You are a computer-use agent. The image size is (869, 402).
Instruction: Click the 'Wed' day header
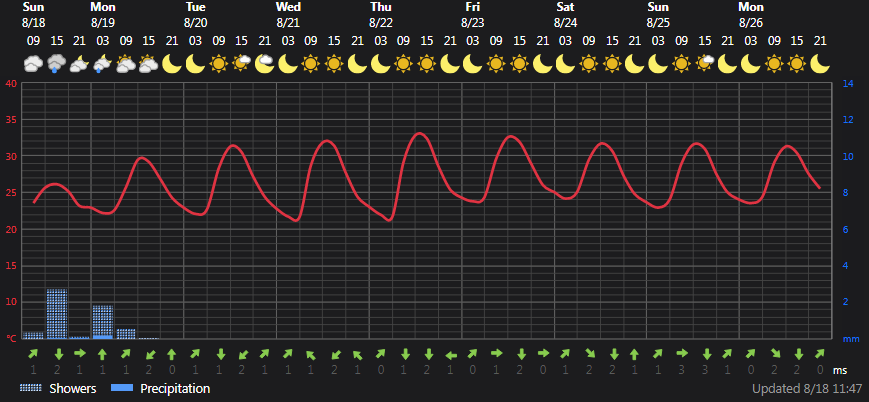288,7
